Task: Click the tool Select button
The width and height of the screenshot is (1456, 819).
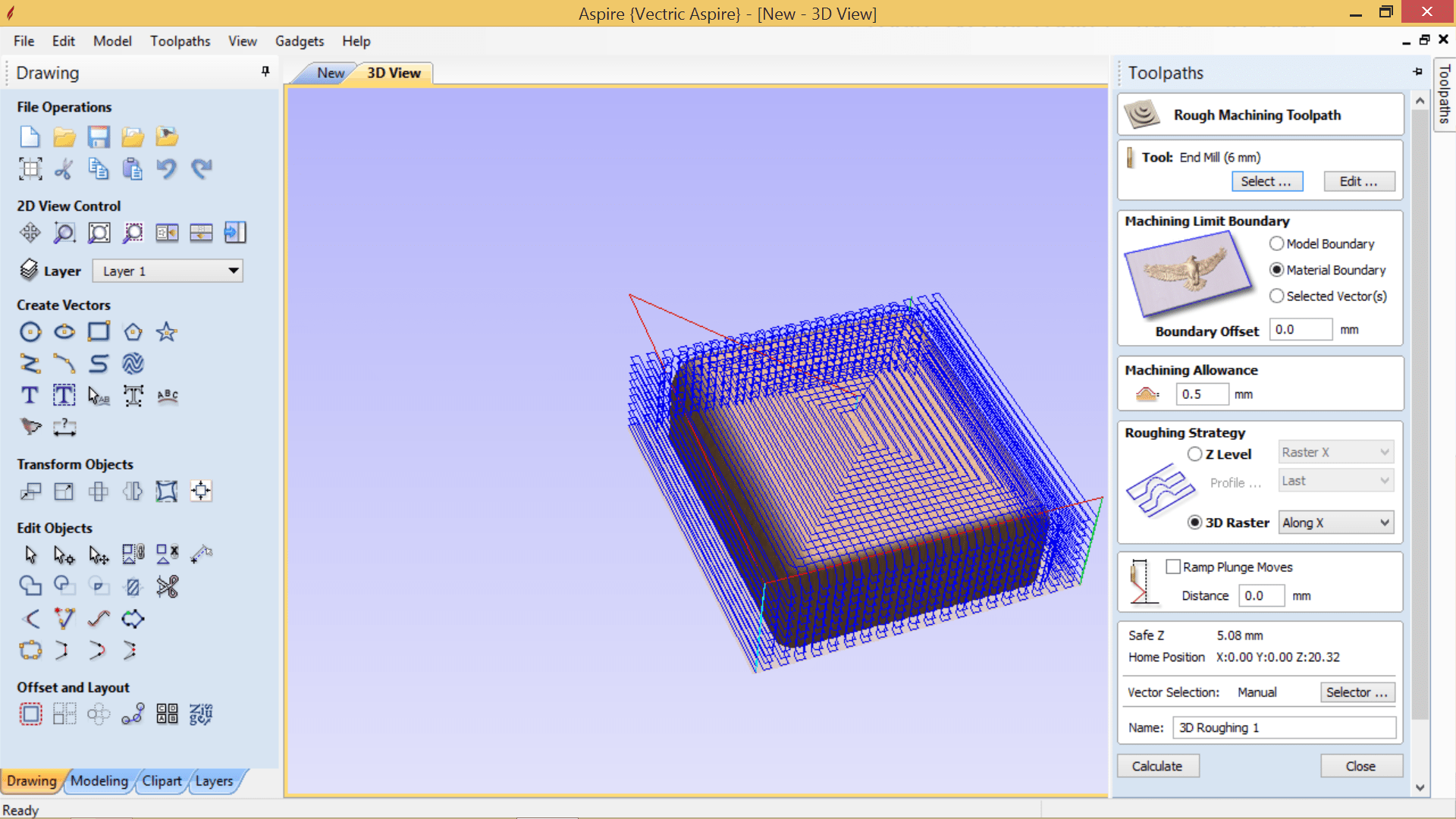Action: tap(1266, 181)
